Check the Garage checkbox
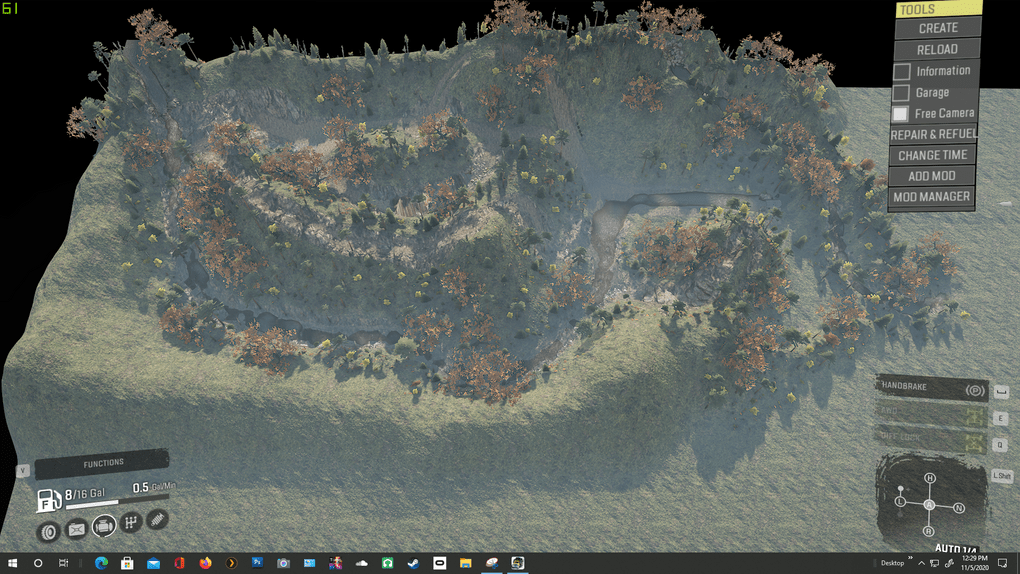 coord(901,93)
